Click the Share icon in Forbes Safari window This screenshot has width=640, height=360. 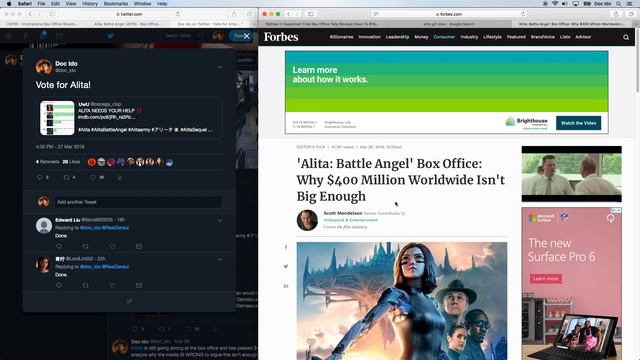616,14
